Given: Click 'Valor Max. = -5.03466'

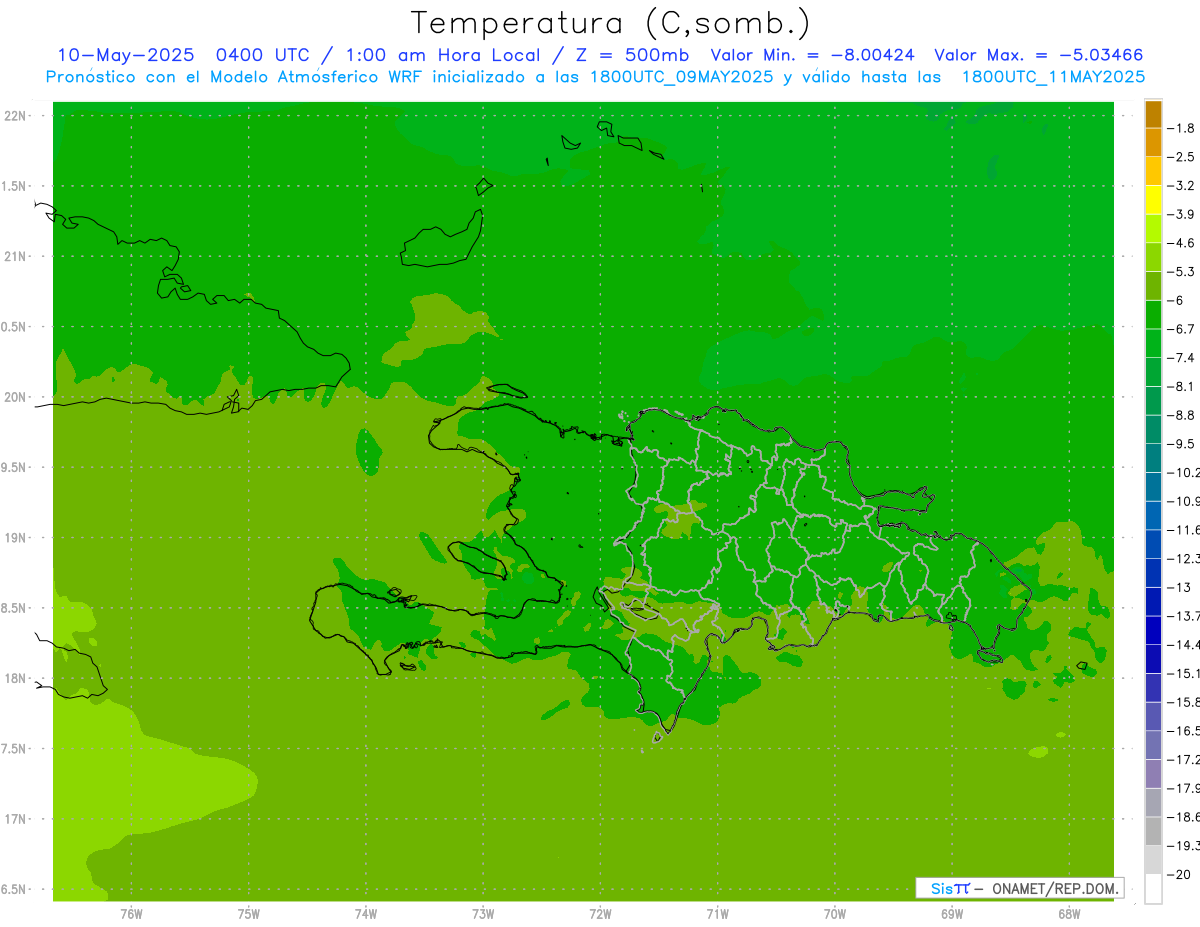Looking at the screenshot, I should point(1038,55).
